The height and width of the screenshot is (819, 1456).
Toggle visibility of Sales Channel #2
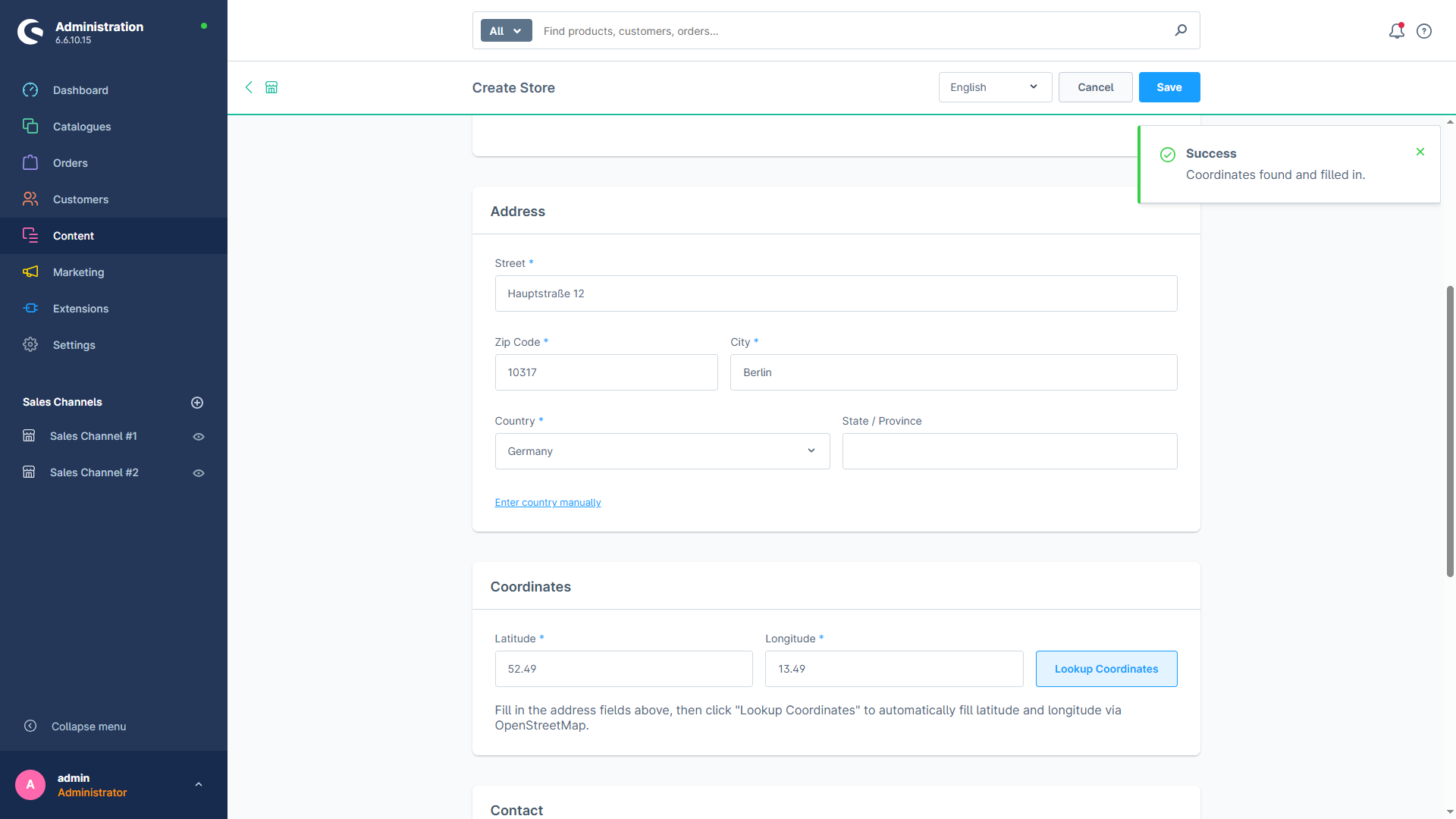click(199, 473)
